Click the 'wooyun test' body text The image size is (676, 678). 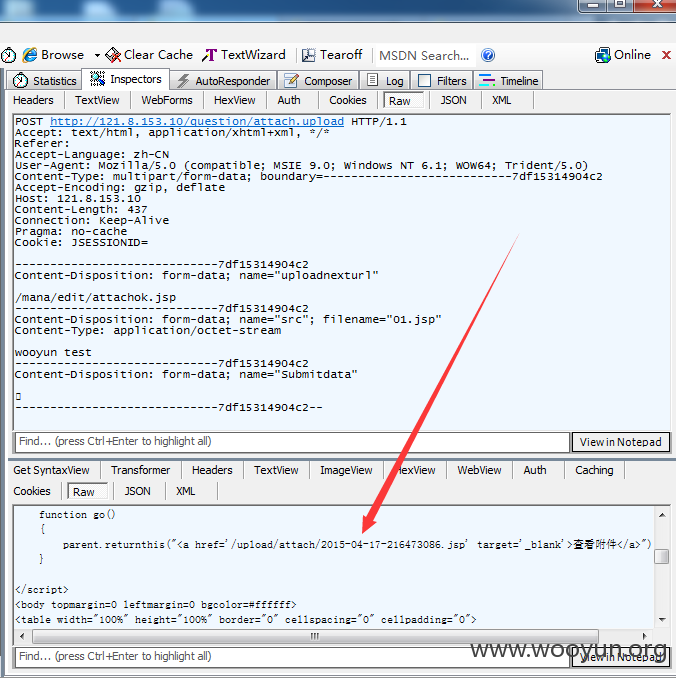(x=53, y=352)
